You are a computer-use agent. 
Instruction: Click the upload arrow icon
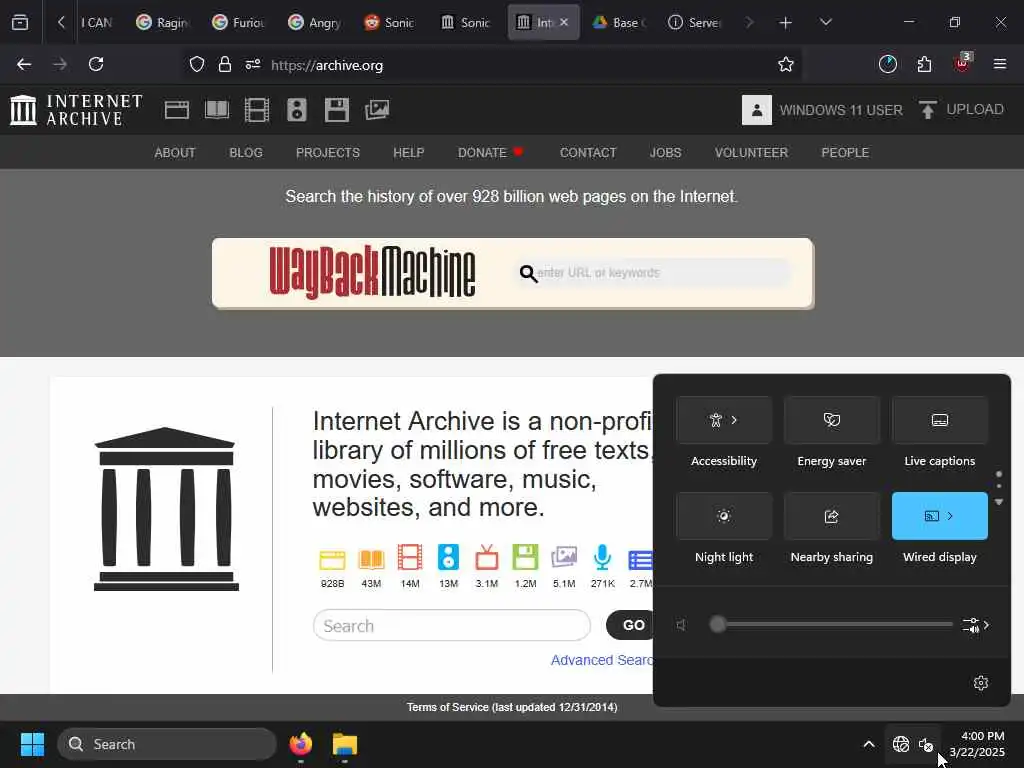(927, 110)
